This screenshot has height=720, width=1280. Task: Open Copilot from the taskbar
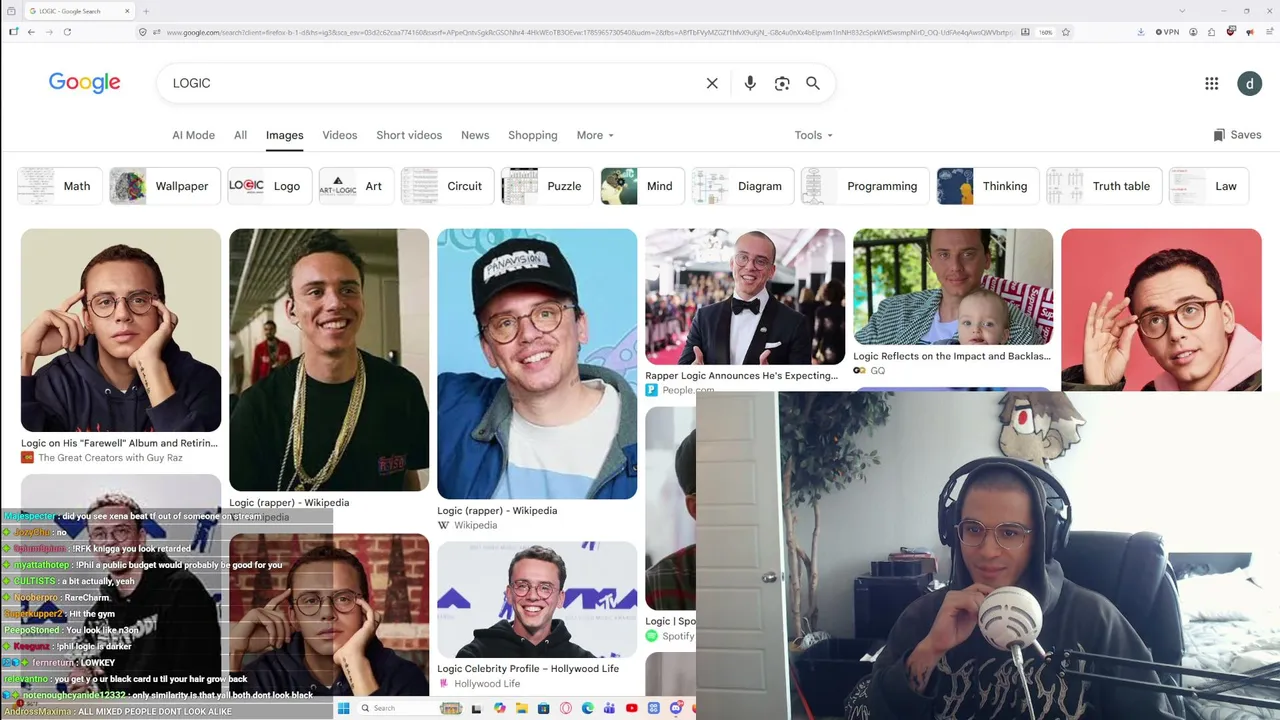500,708
